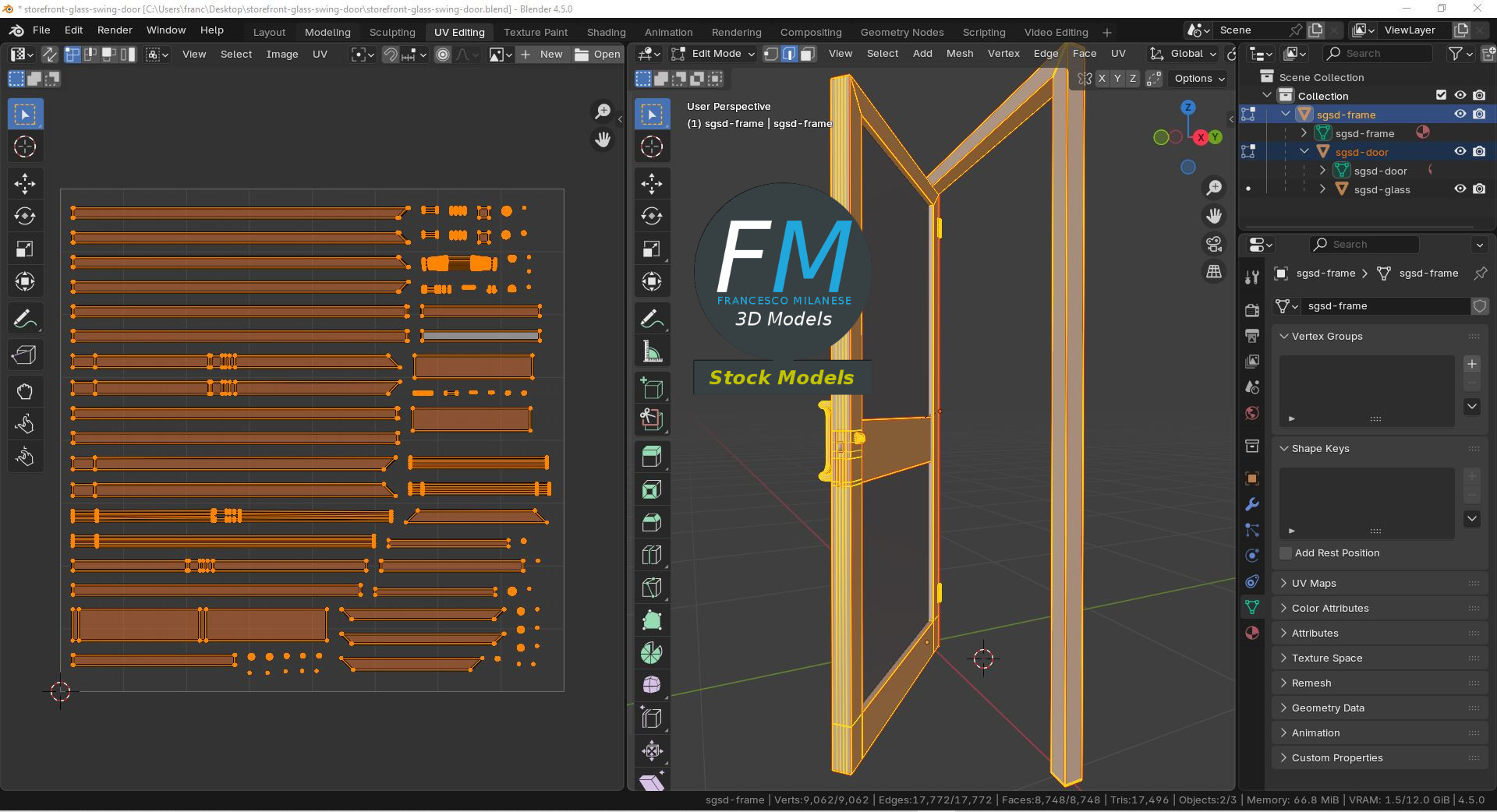Click the New image button

coord(542,54)
